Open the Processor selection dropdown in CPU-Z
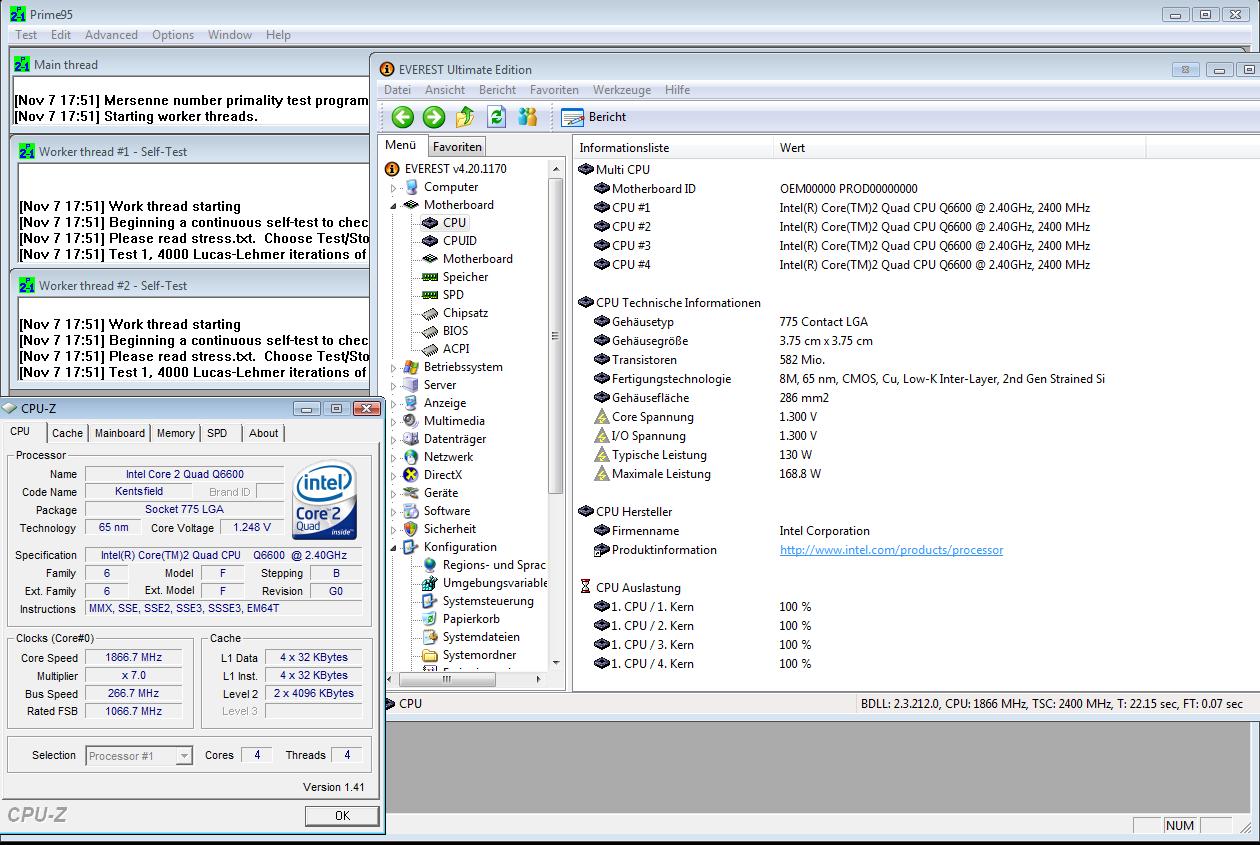 pyautogui.click(x=184, y=756)
